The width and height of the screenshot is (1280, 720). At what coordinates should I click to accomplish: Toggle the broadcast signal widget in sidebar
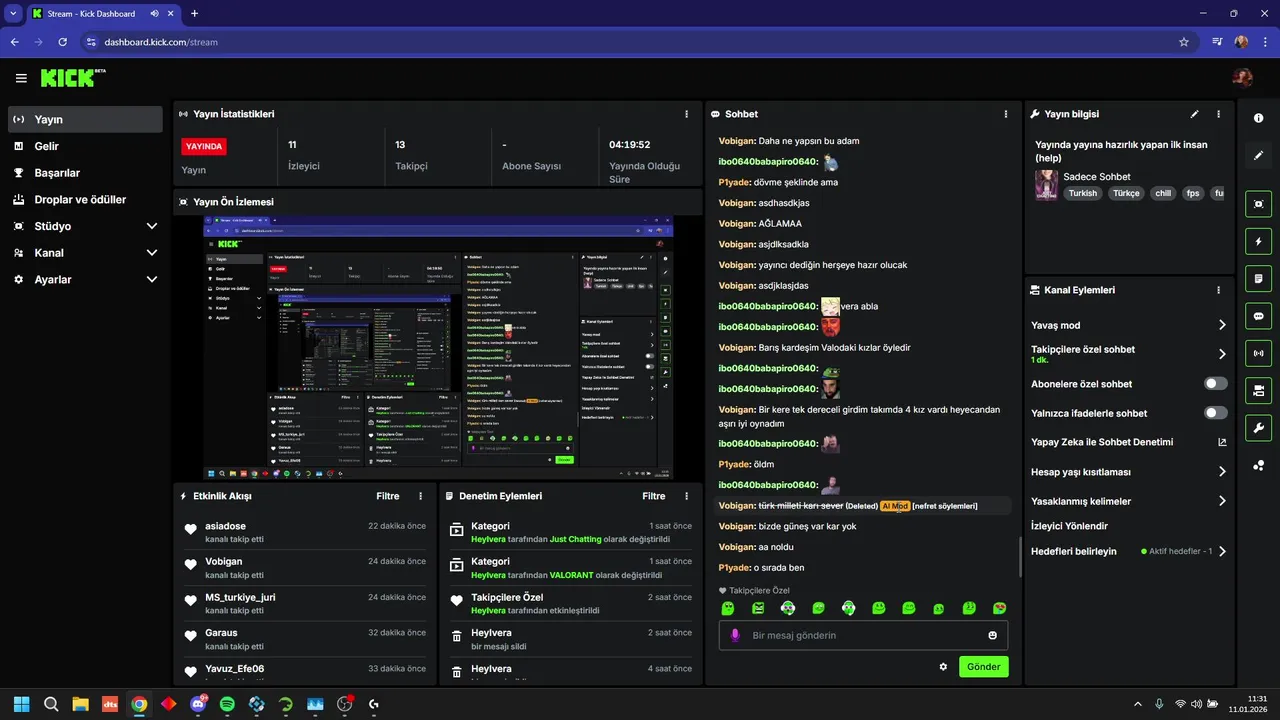[1258, 353]
